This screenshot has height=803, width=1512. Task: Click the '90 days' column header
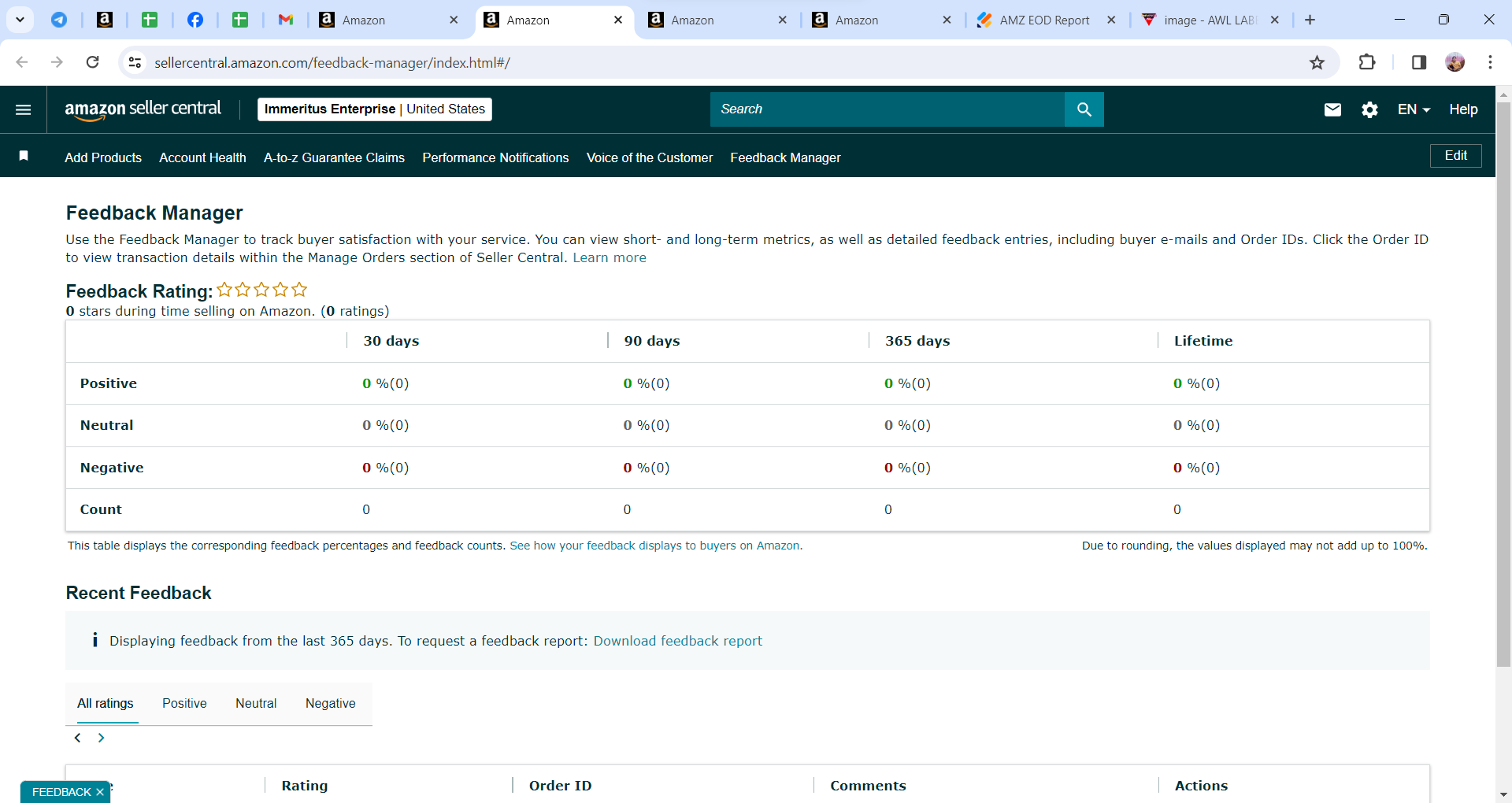click(x=652, y=341)
